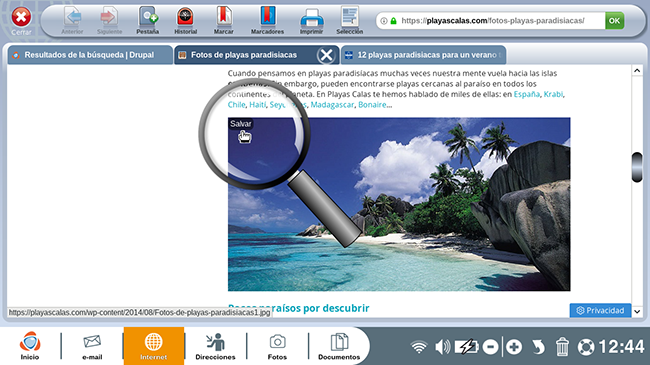Go back with the Anterior arrow

tap(73, 20)
